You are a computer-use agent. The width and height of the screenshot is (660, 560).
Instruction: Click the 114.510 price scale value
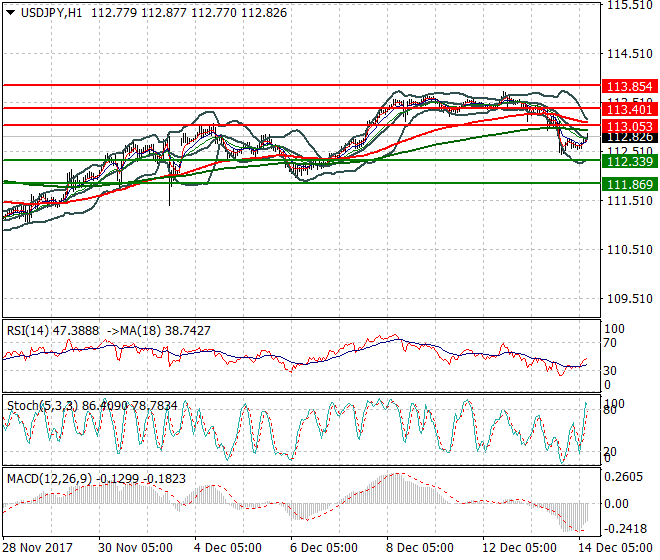click(630, 53)
